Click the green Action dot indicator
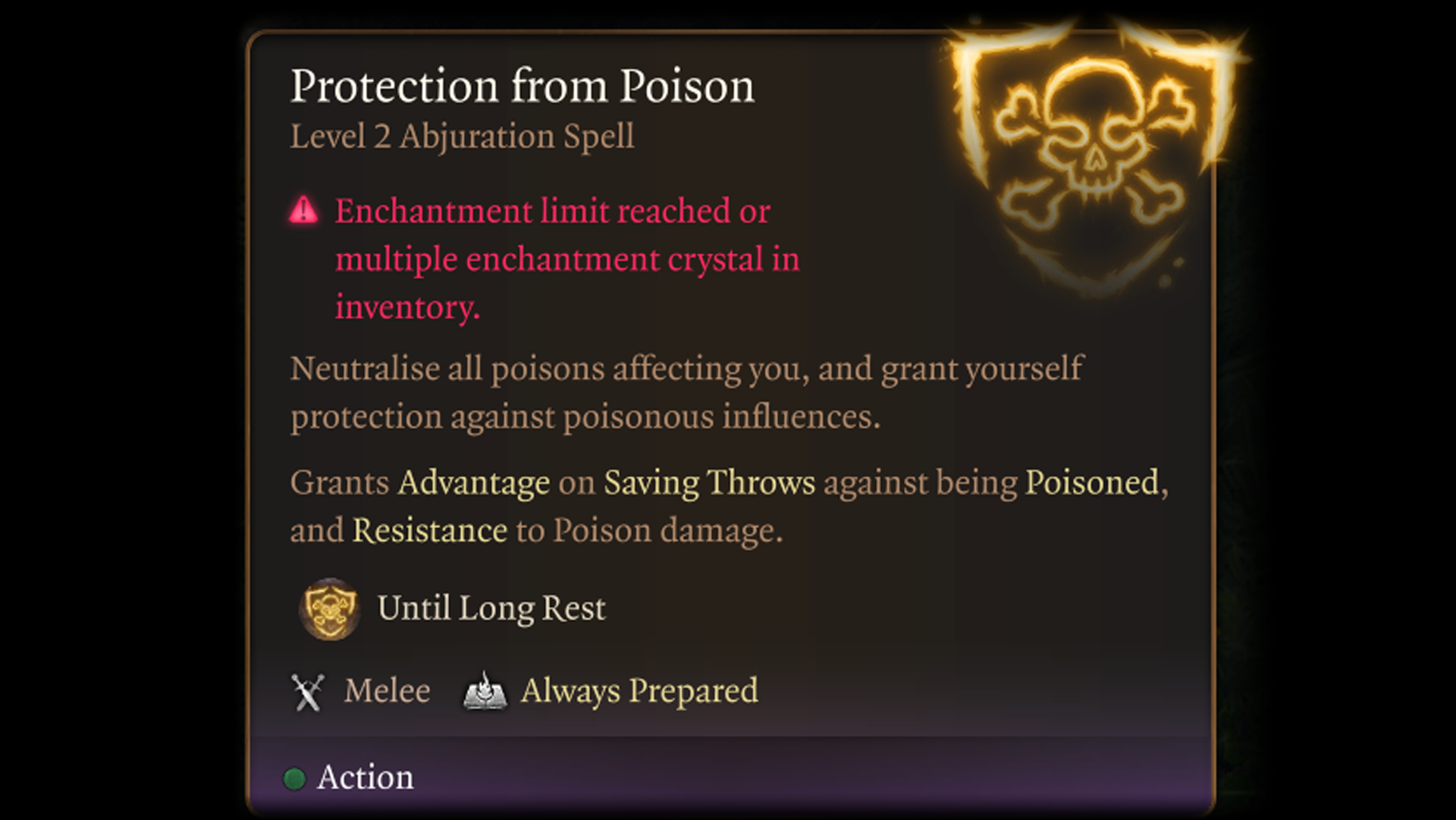Screen dimensions: 1456x820 (x=294, y=778)
